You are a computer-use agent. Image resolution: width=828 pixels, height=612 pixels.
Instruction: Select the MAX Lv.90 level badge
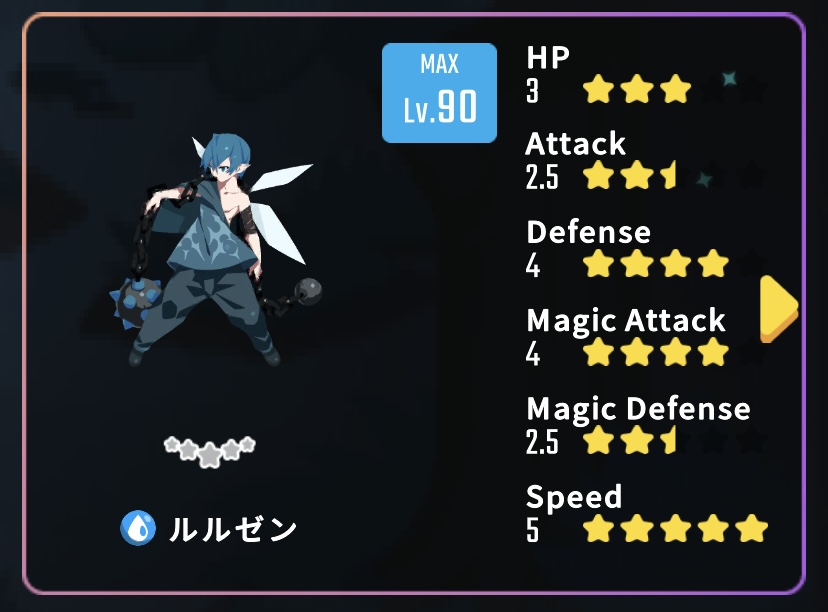pos(439,93)
